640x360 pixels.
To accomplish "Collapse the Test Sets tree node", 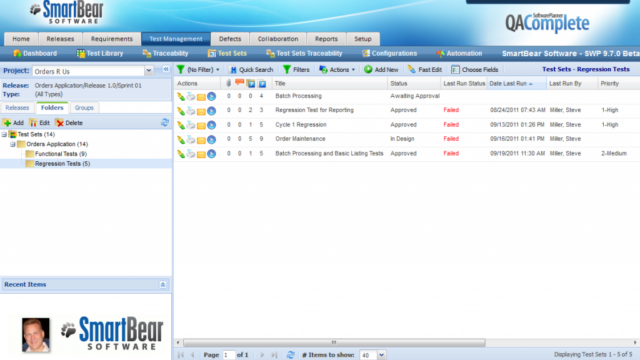I will click(4, 134).
